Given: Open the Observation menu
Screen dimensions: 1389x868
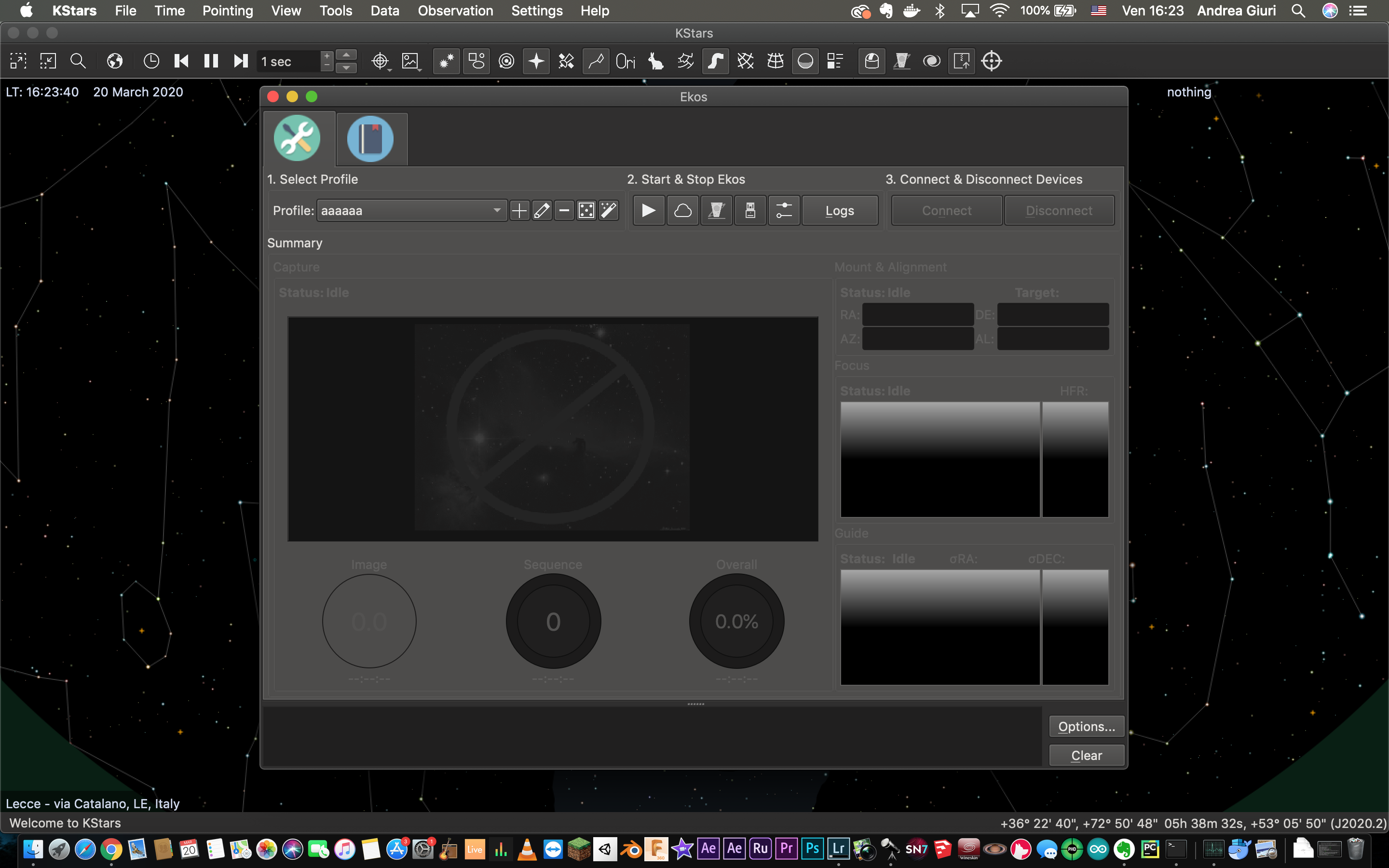Looking at the screenshot, I should (455, 10).
